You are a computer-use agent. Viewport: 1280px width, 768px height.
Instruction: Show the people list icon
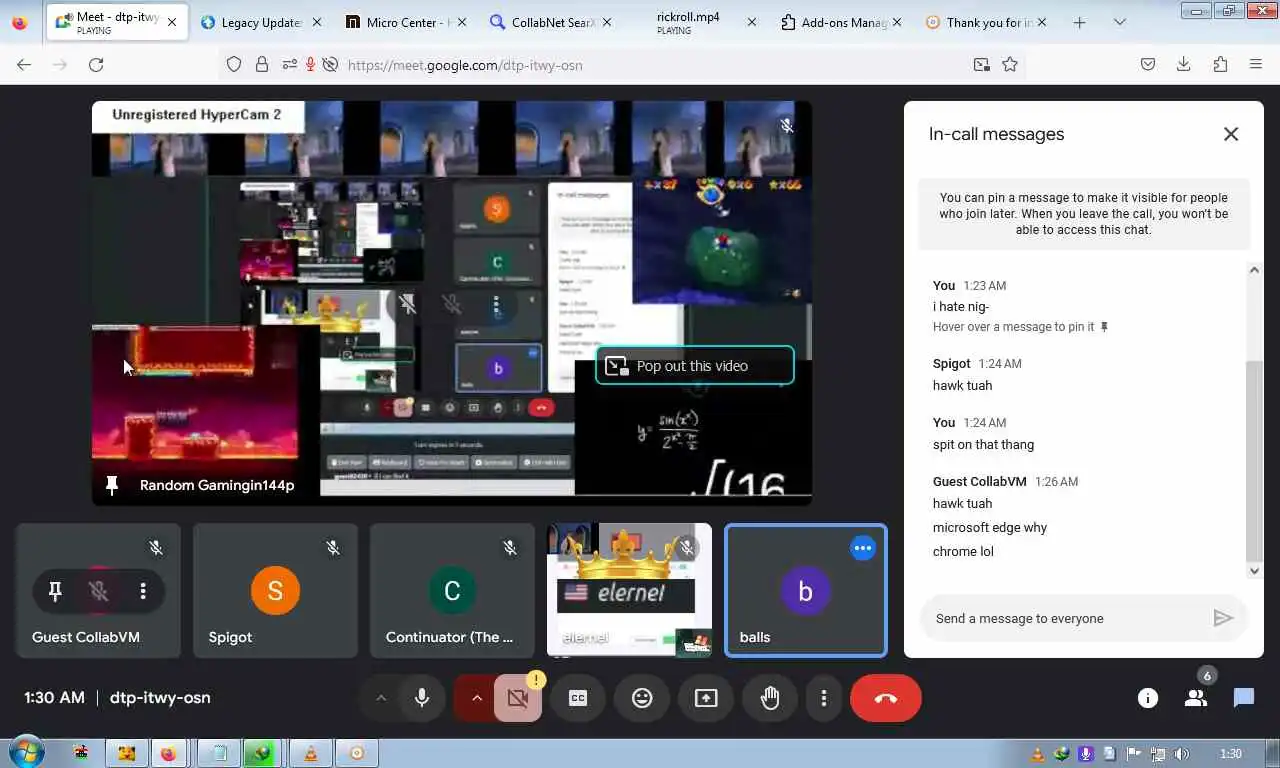[x=1196, y=698]
